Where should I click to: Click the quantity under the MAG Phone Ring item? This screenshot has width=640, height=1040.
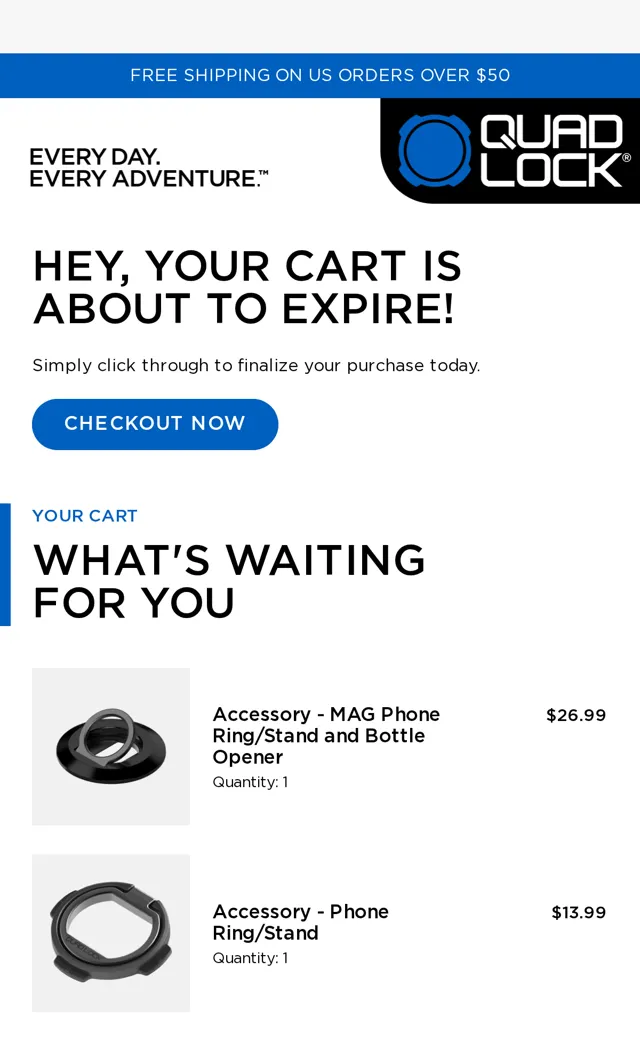pyautogui.click(x=250, y=782)
